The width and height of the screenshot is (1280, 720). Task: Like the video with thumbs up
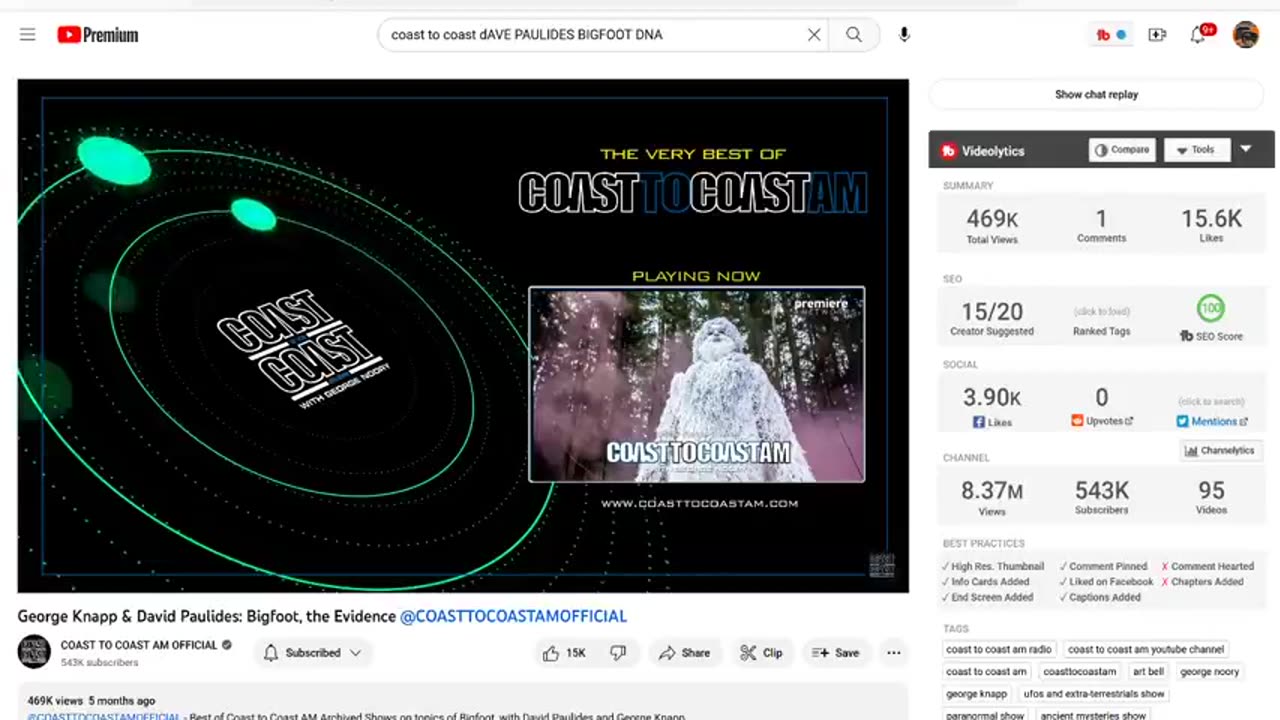[x=564, y=653]
